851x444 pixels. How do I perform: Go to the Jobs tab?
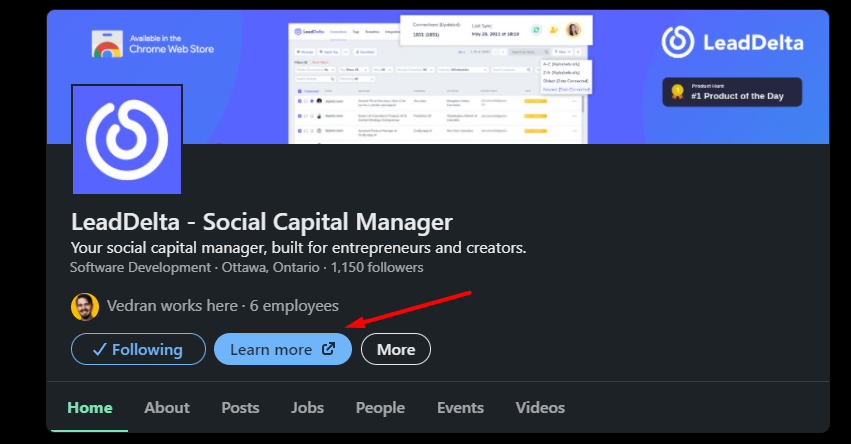click(307, 408)
